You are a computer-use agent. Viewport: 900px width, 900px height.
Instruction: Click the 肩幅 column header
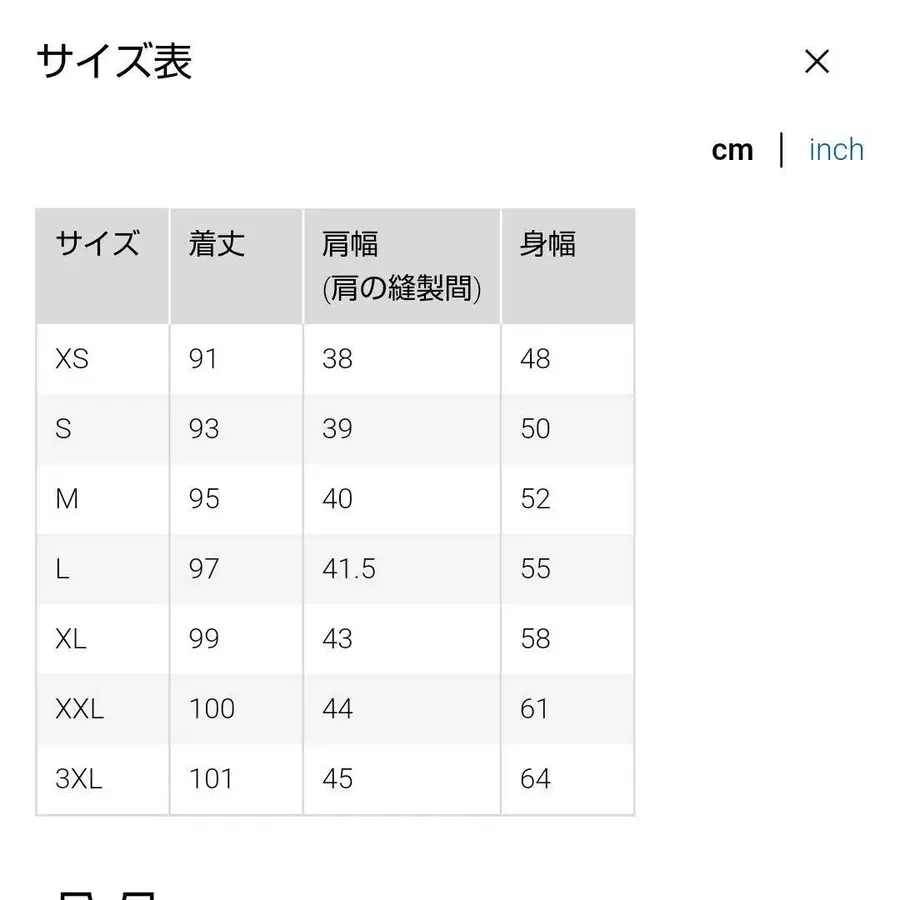tap(346, 244)
